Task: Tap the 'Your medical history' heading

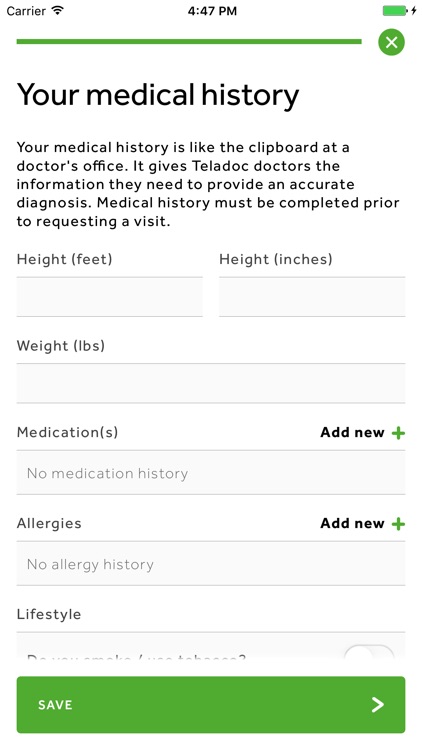Action: [158, 94]
